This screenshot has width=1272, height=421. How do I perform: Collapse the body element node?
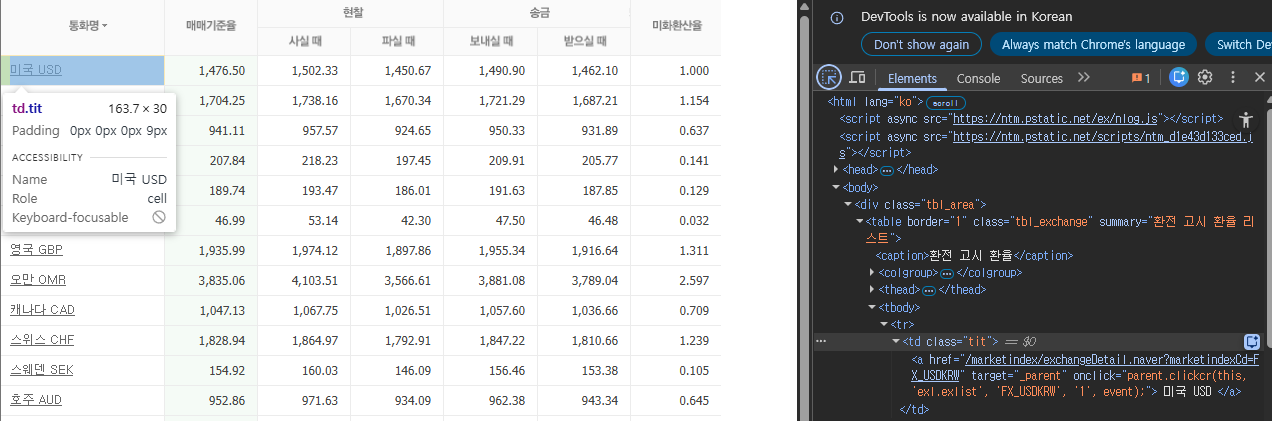(x=835, y=187)
